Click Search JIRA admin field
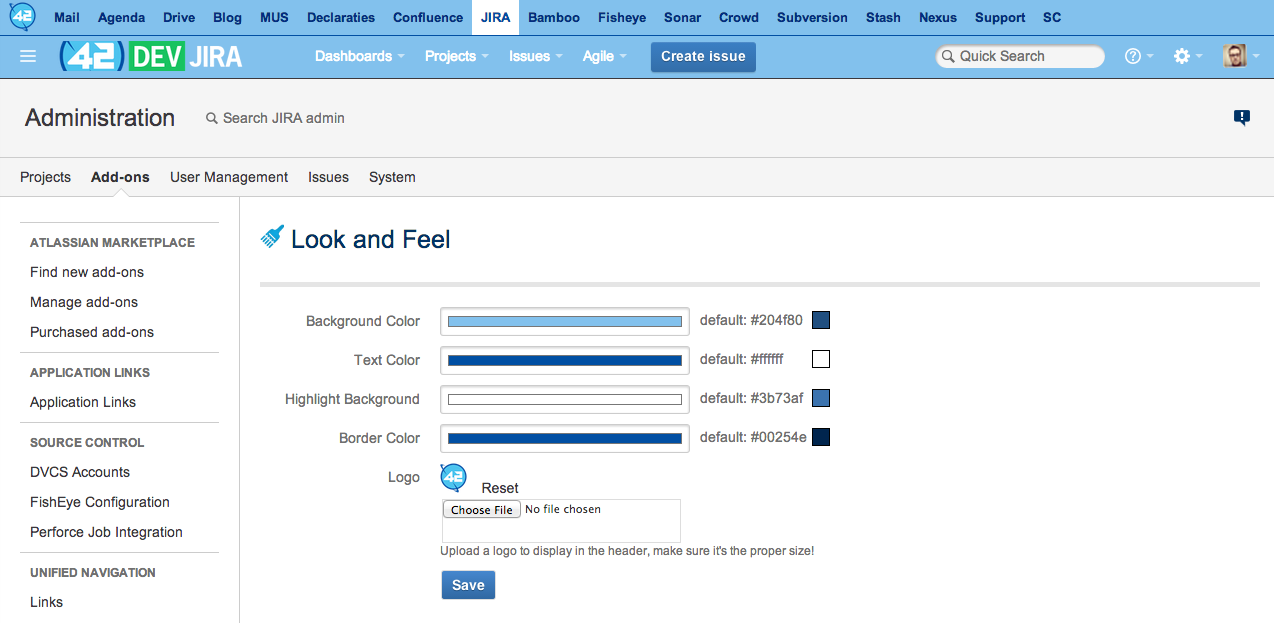The image size is (1274, 623). [x=275, y=118]
